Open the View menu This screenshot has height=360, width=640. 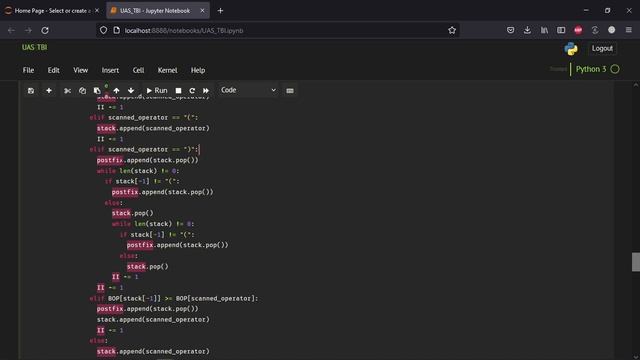pos(80,70)
